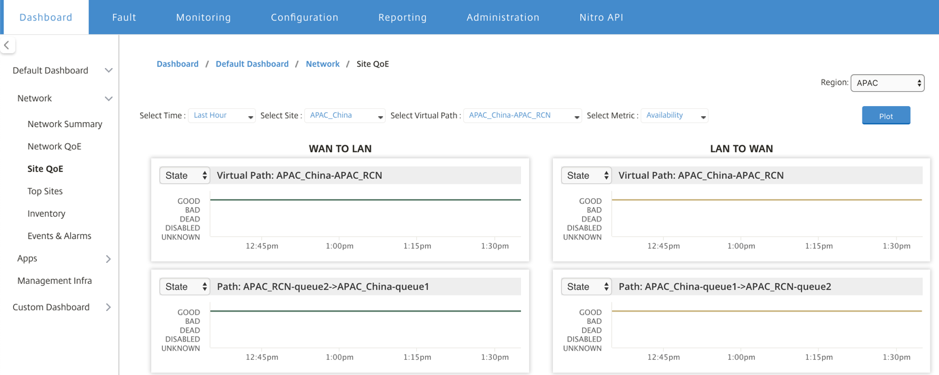This screenshot has height=375, width=939.
Task: Open the Select Virtual Path dropdown
Action: pyautogui.click(x=522, y=116)
